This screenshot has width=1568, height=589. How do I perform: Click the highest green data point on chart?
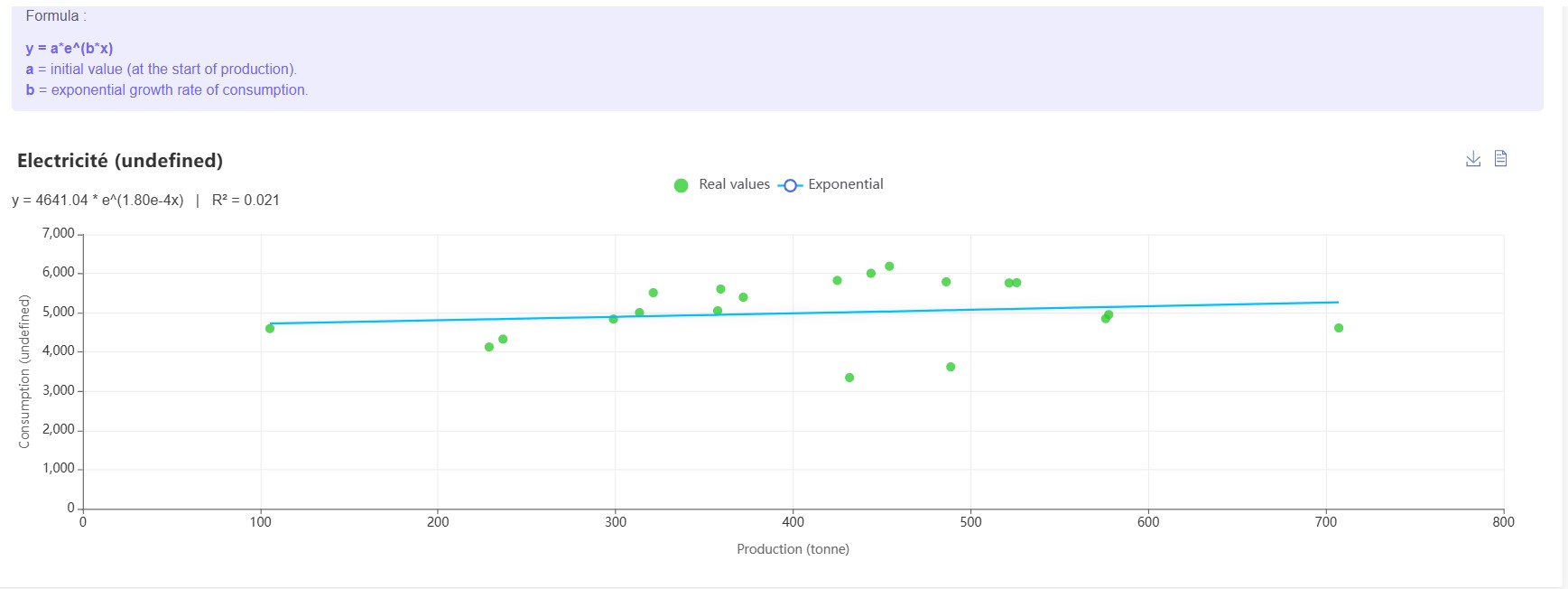pos(889,266)
